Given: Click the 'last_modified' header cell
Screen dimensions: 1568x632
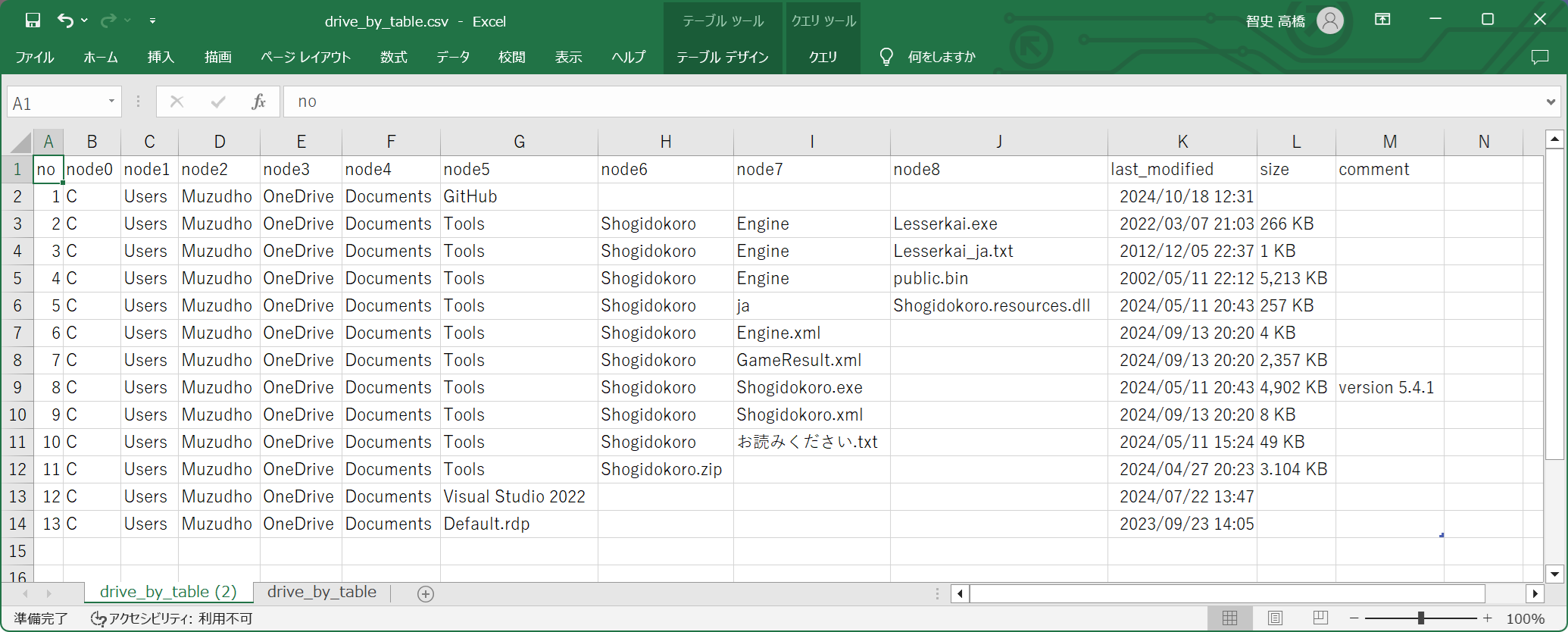Looking at the screenshot, I should click(1182, 169).
